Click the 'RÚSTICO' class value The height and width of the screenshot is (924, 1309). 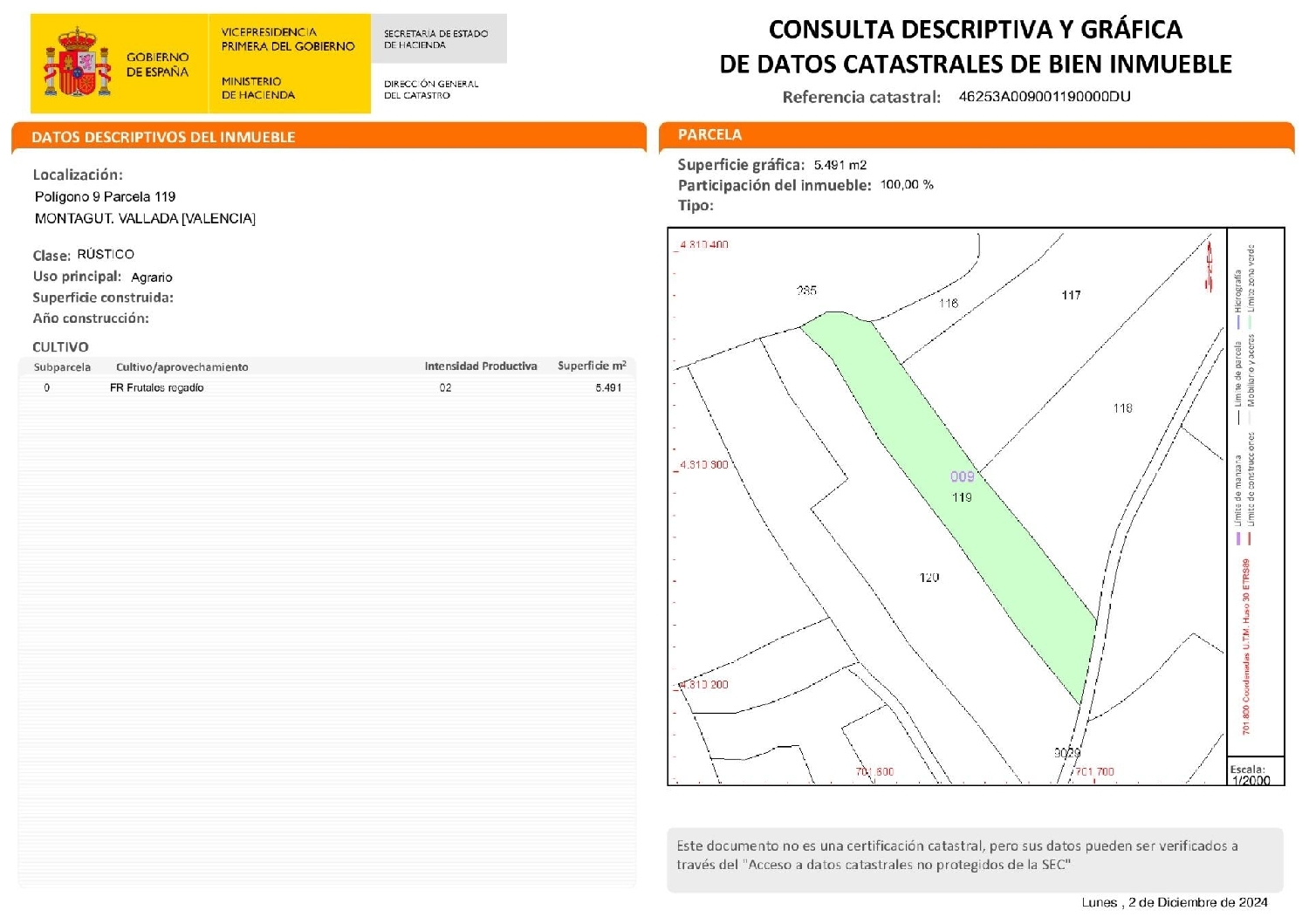click(x=106, y=255)
